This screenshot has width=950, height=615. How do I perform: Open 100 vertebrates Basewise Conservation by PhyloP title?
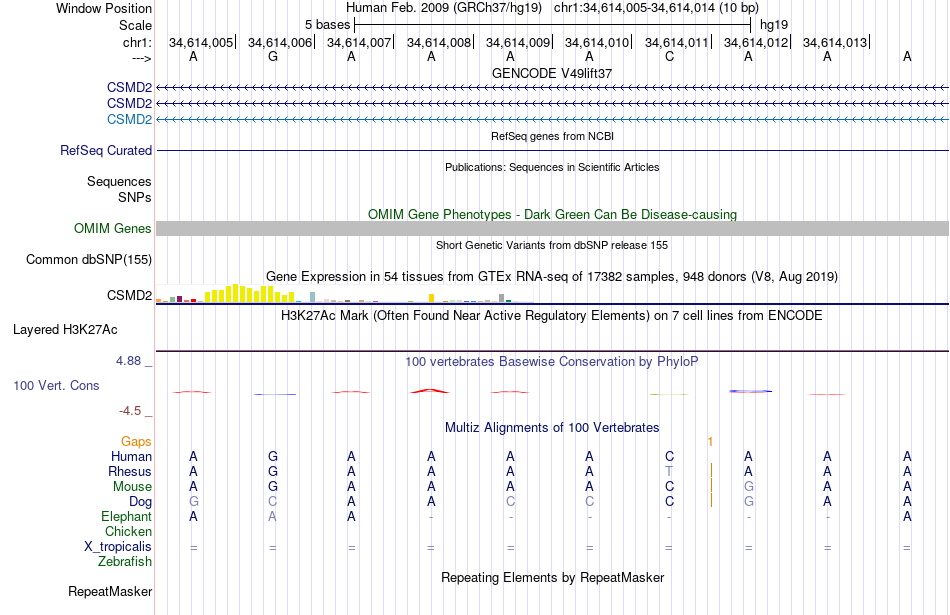[x=551, y=362]
